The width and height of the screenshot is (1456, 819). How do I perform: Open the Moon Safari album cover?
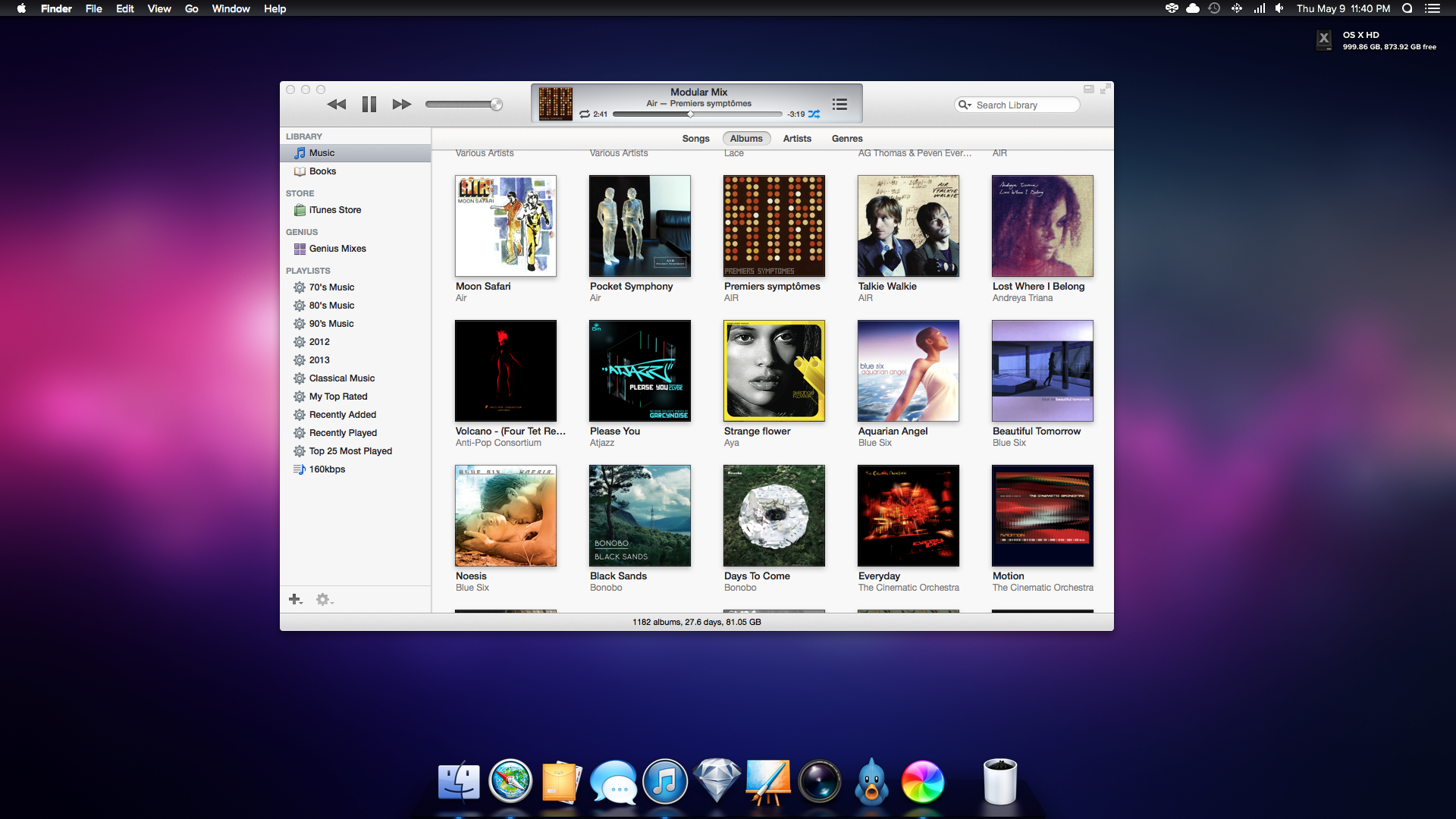pyautogui.click(x=506, y=226)
